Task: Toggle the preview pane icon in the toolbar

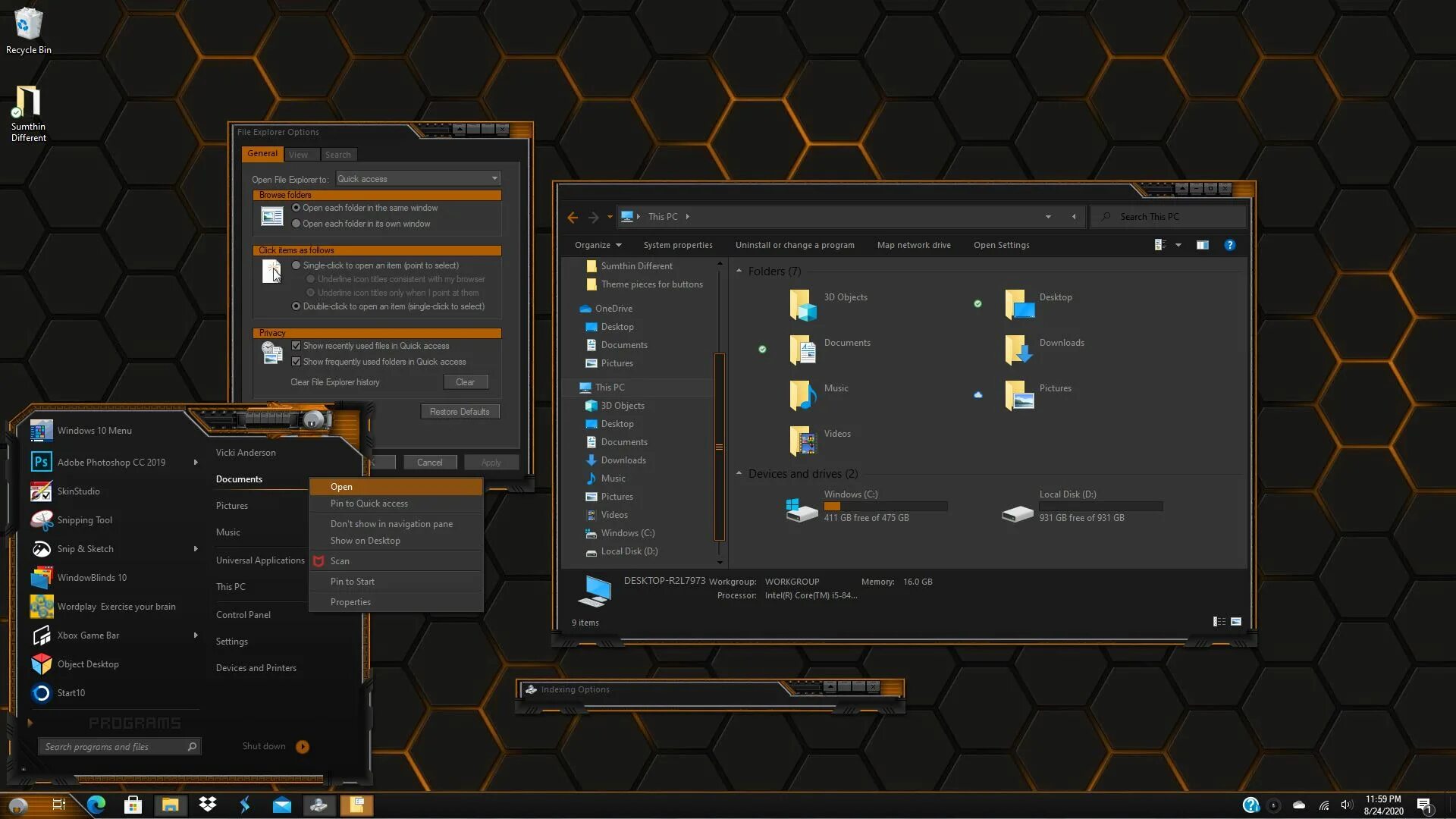Action: pyautogui.click(x=1202, y=245)
